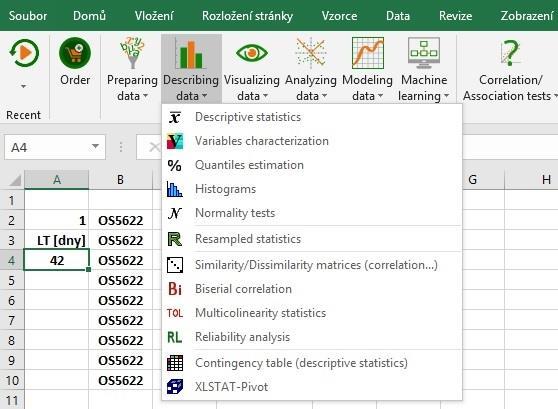
Task: Open Rozložení stránky tab
Action: click(247, 16)
